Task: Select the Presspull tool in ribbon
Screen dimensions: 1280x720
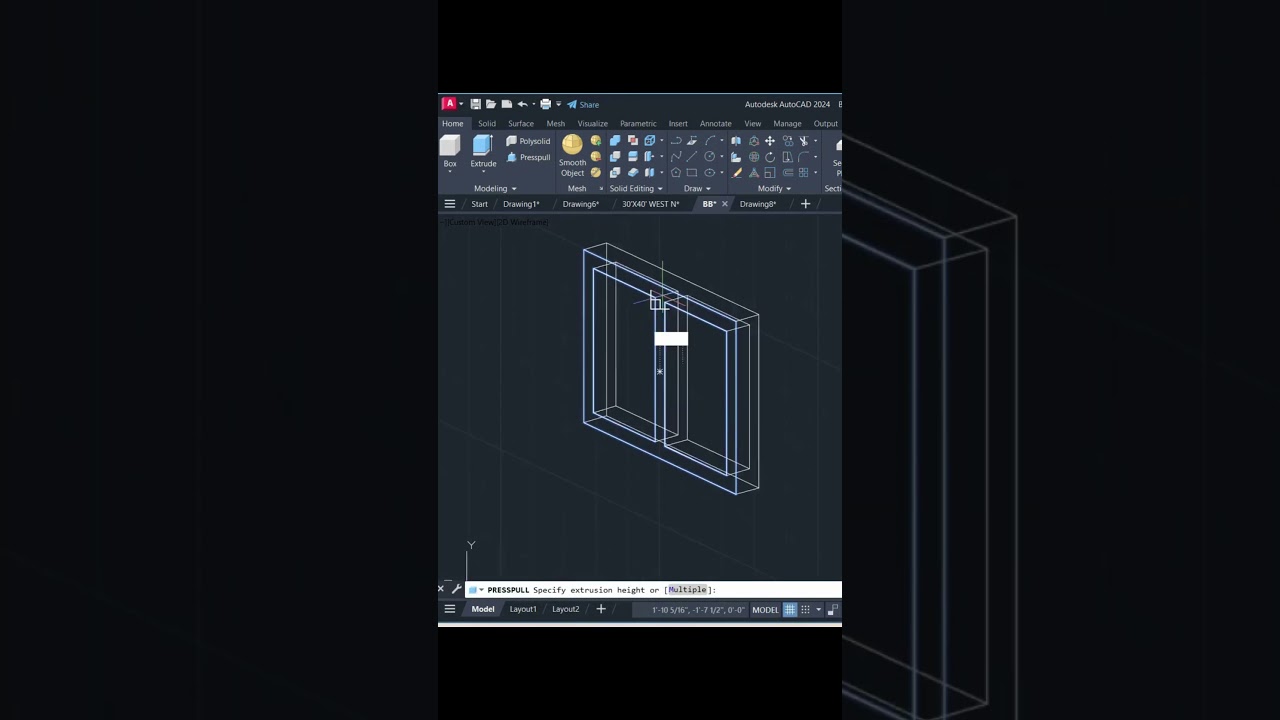Action: point(528,157)
